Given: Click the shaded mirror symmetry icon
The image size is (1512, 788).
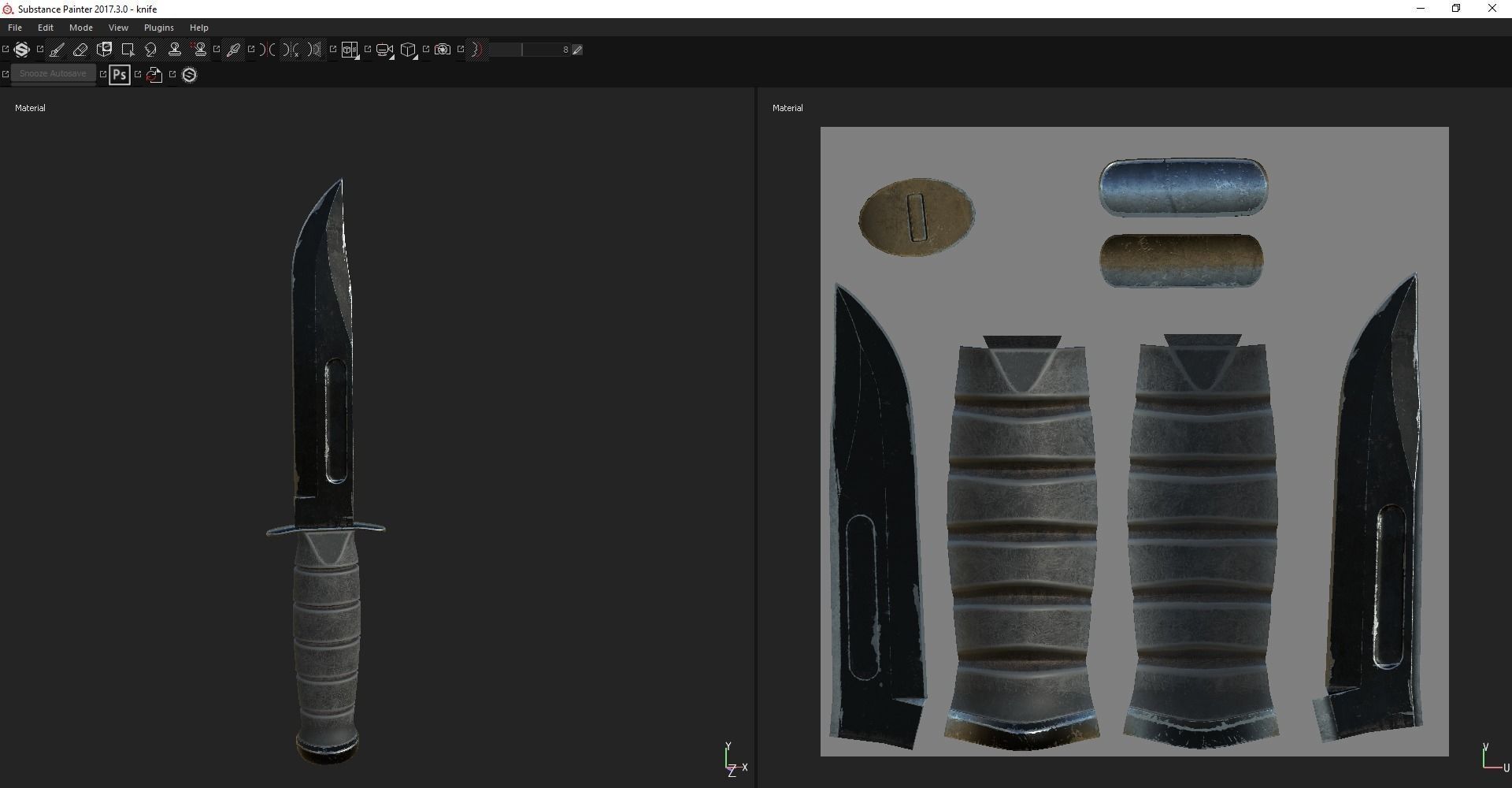Looking at the screenshot, I should click(315, 50).
